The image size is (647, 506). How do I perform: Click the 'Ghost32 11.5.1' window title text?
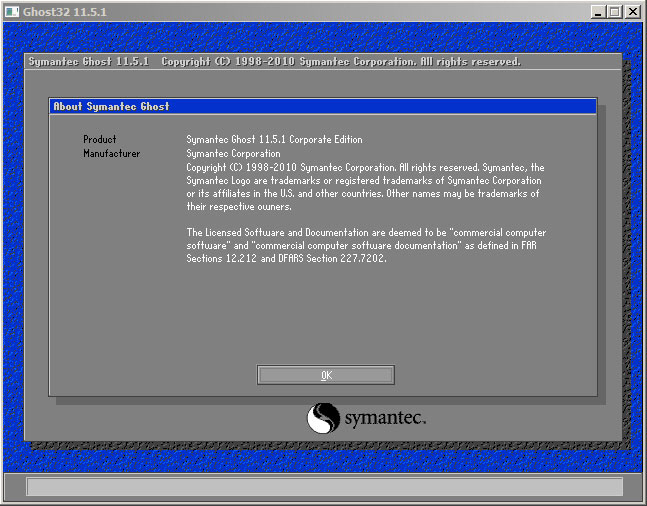[x=65, y=12]
